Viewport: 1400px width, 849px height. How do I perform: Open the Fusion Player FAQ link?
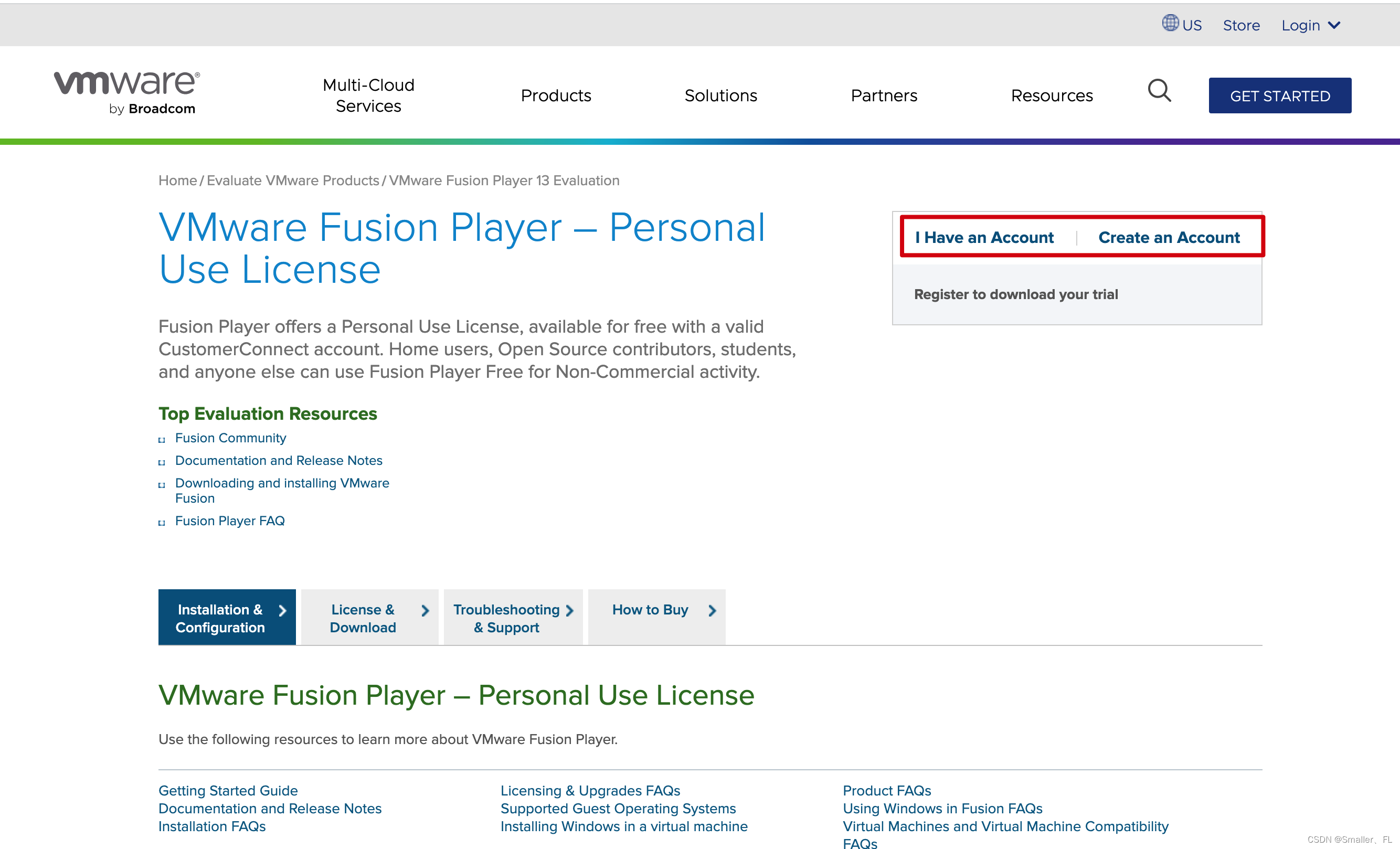coord(229,521)
